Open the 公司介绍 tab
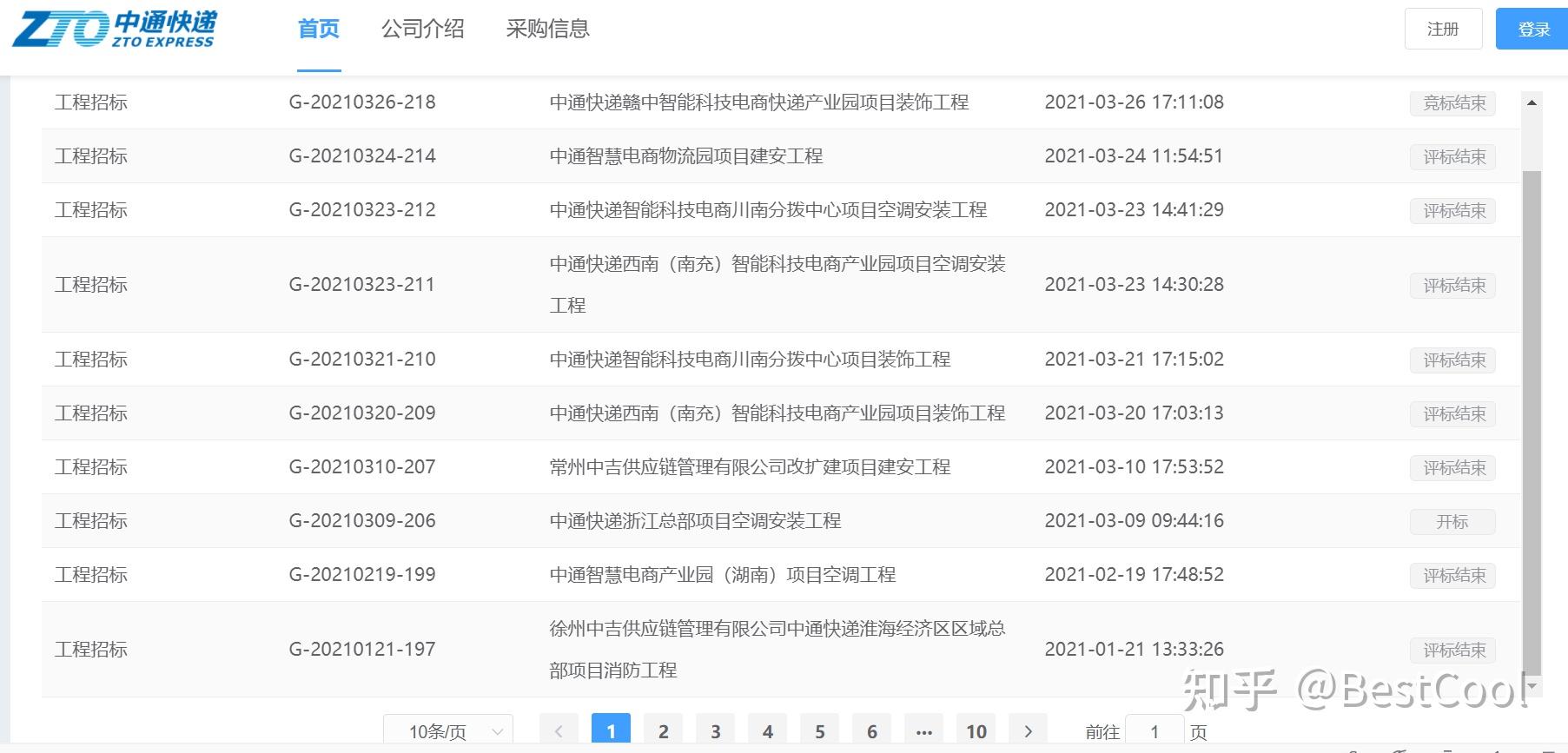The height and width of the screenshot is (753, 1568). (x=423, y=29)
